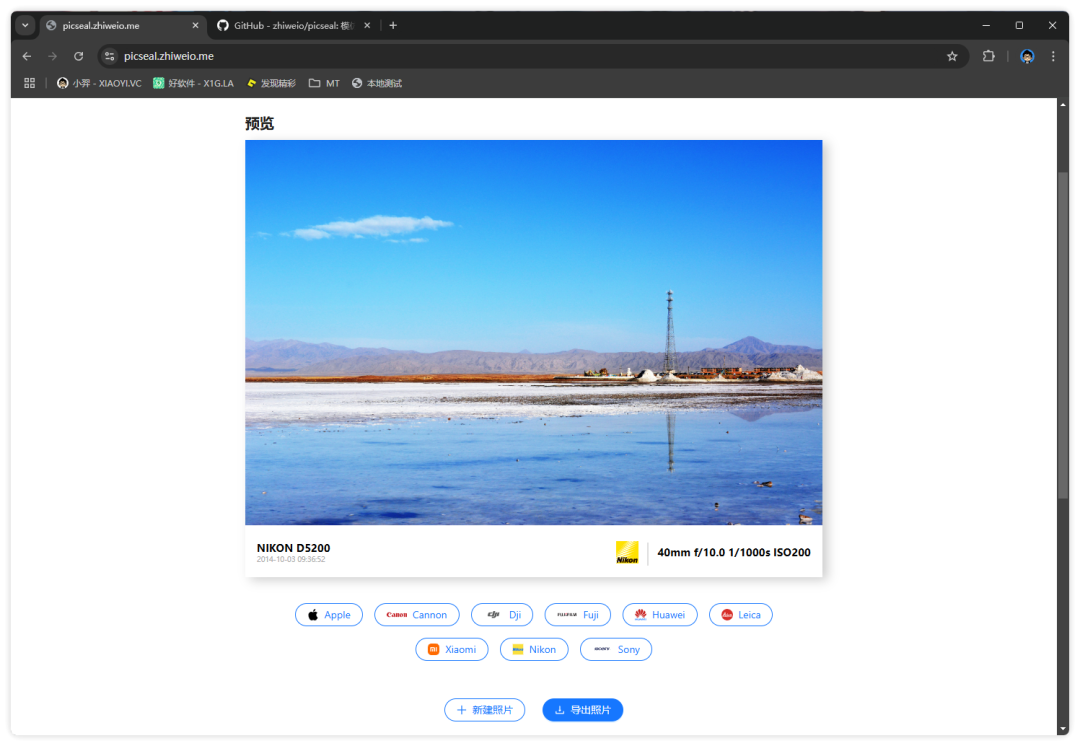Reload the page
This screenshot has height=746, width=1080.
click(79, 56)
